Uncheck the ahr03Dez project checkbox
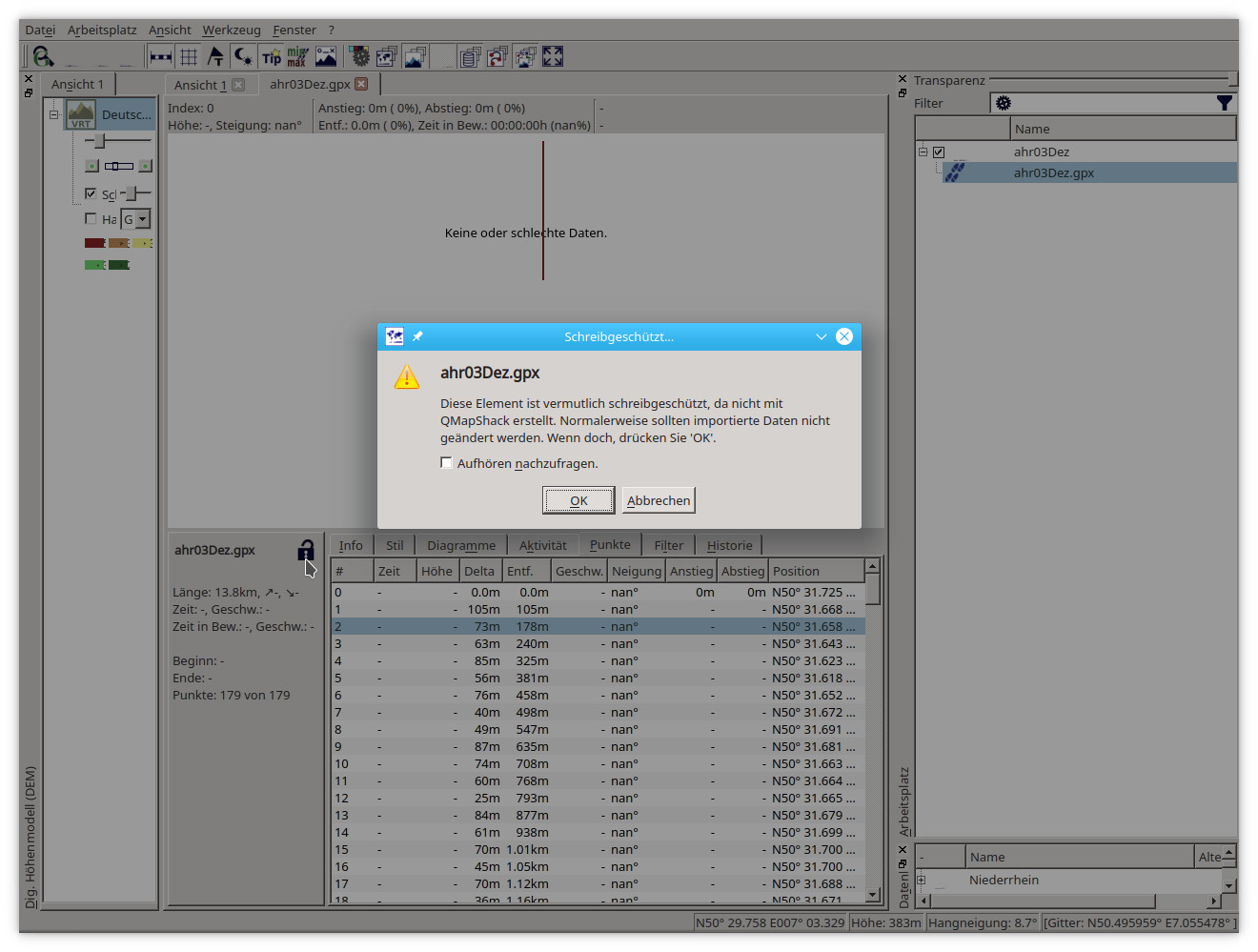 939,152
